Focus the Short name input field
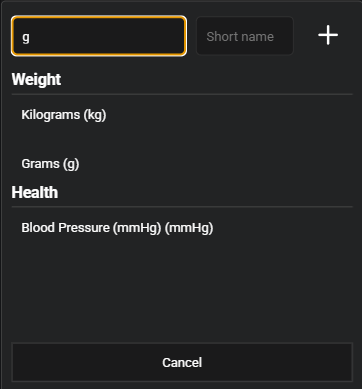This screenshot has height=389, width=362. (x=245, y=36)
